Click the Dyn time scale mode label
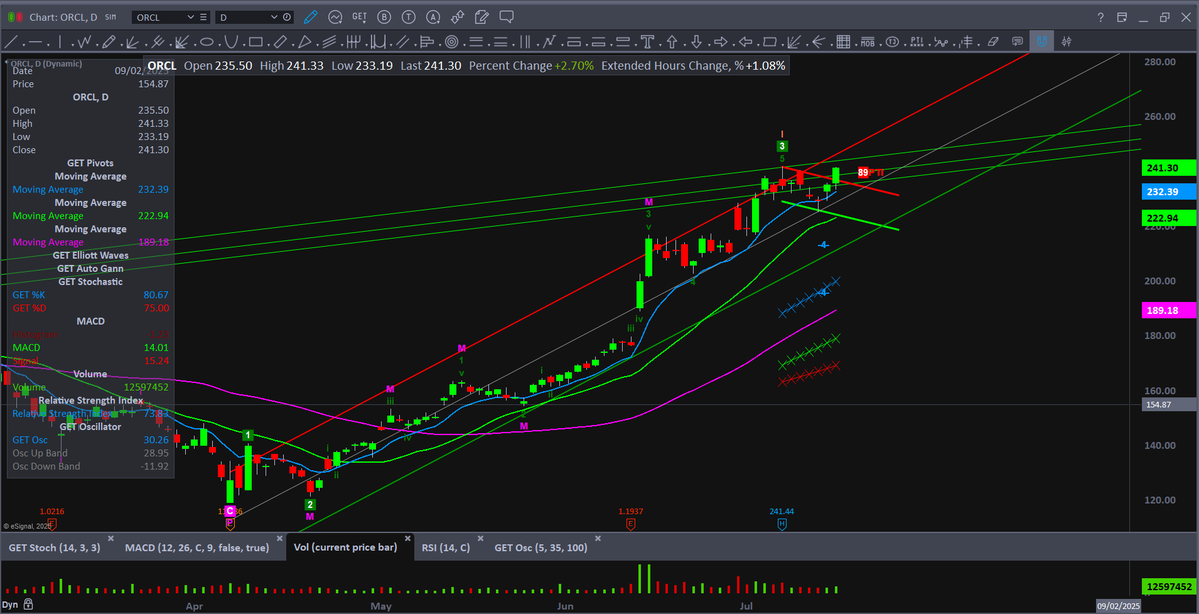This screenshot has height=614, width=1199. pos(10,604)
